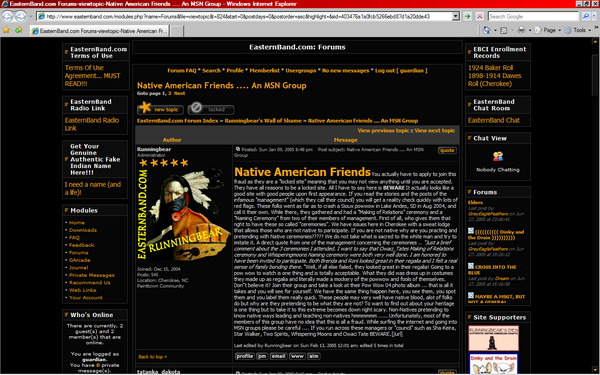Open the Memberlist forum link

pyautogui.click(x=264, y=70)
